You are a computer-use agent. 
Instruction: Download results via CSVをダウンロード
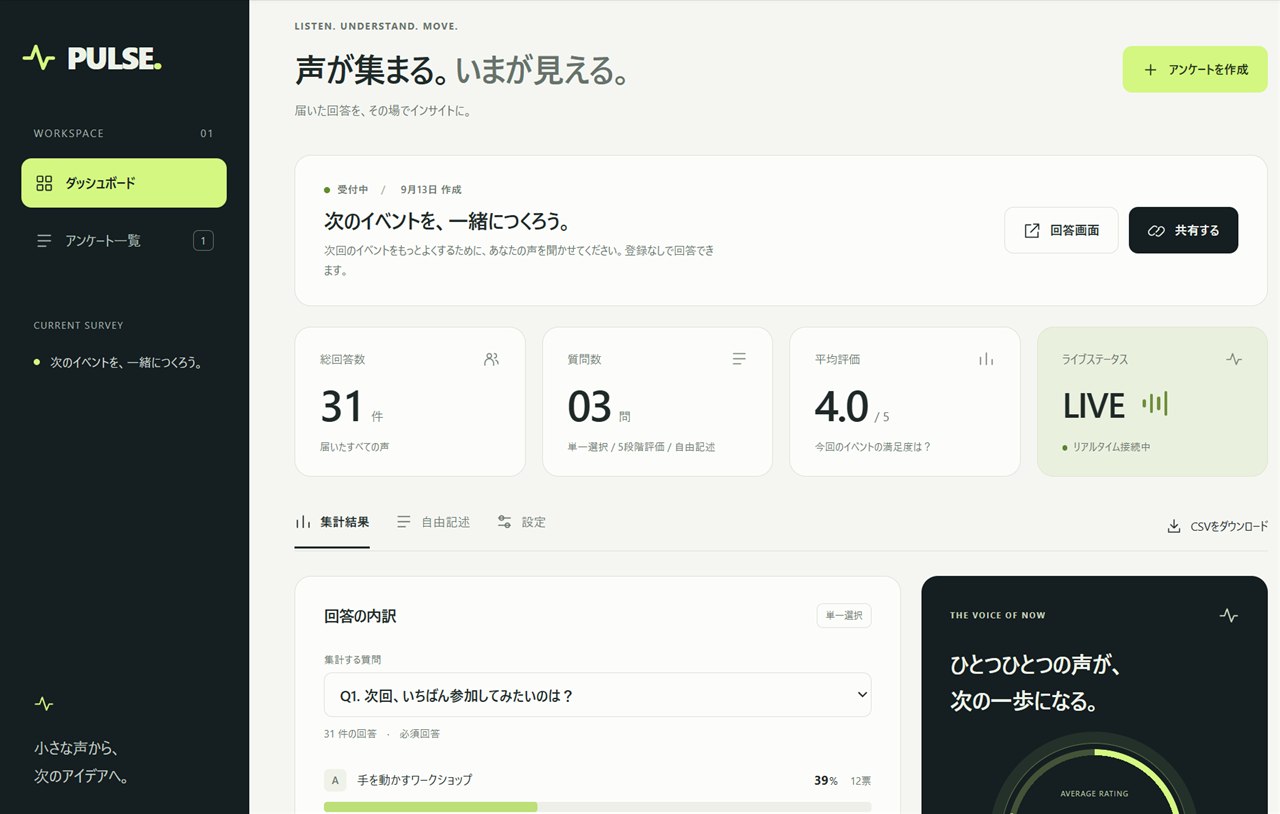tap(1217, 526)
